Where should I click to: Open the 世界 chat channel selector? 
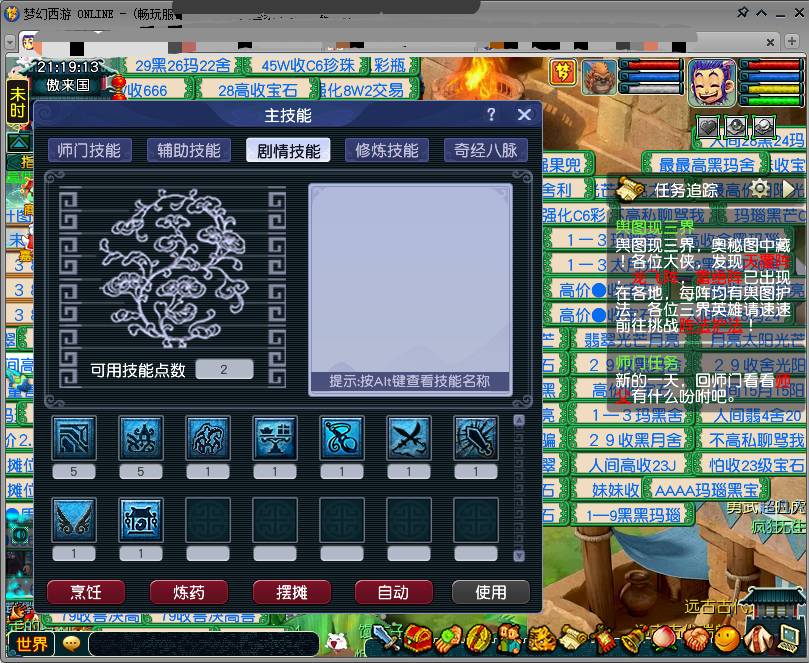tap(30, 644)
